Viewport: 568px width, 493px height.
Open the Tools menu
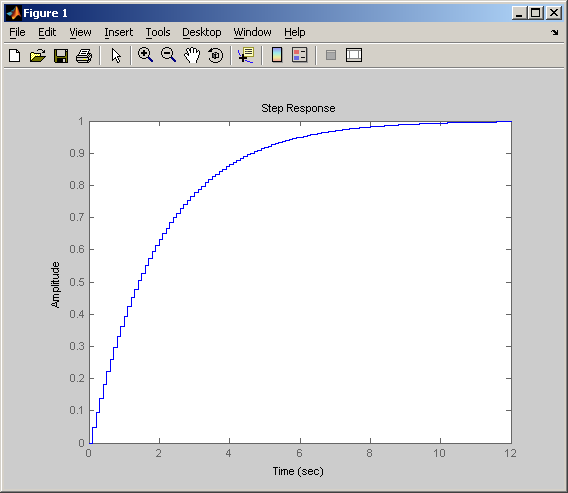158,32
